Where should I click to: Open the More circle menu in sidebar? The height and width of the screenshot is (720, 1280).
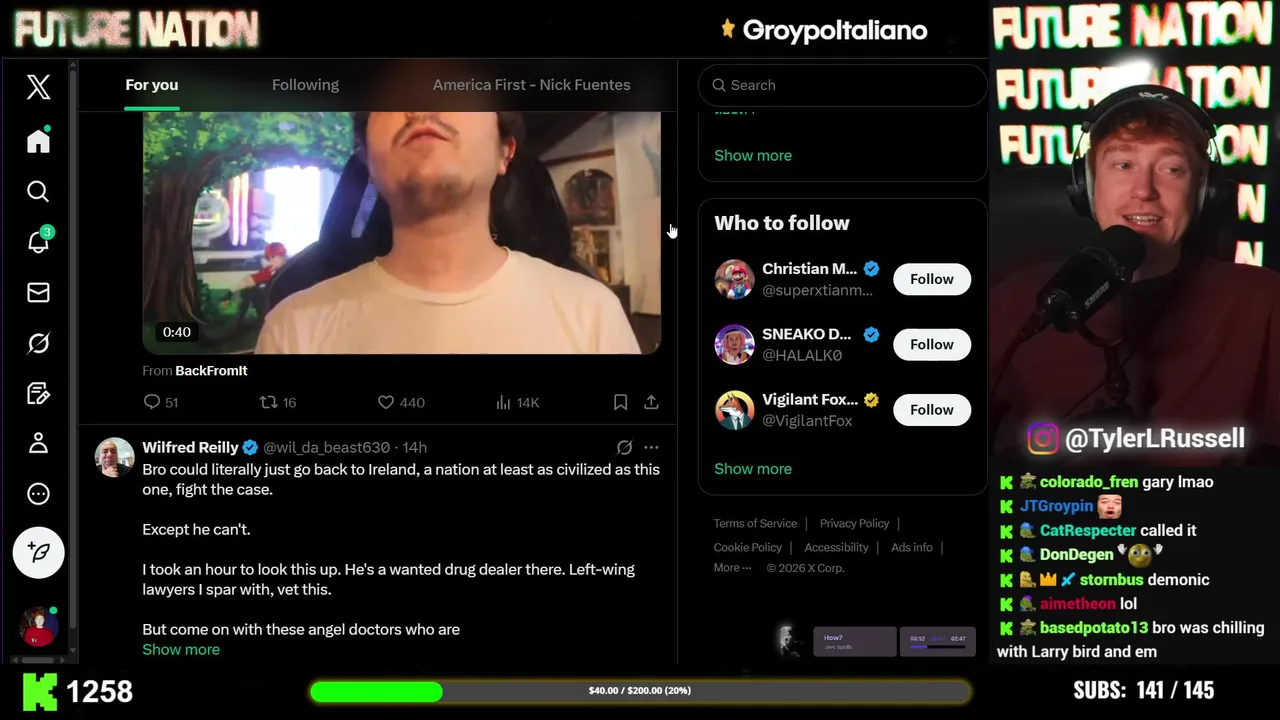point(38,494)
